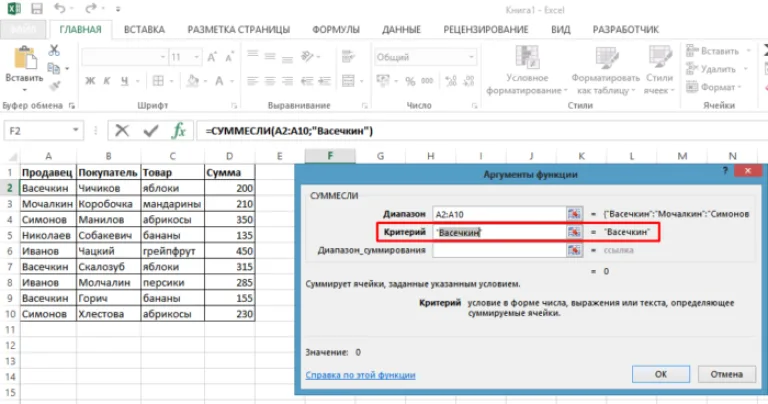Image resolution: width=768 pixels, height=404 pixels.
Task: Click the Критерий input field
Action: click(499, 232)
